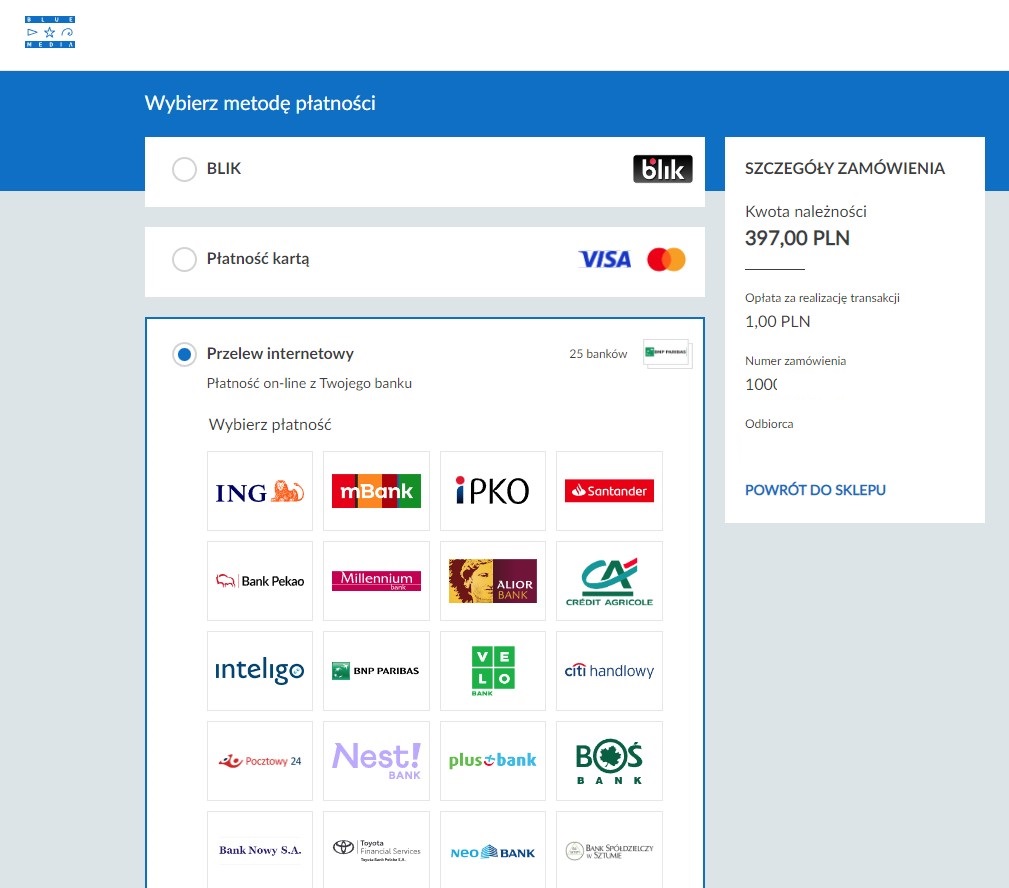
Task: Select the Przelew internetowy radio button
Action: pyautogui.click(x=184, y=354)
